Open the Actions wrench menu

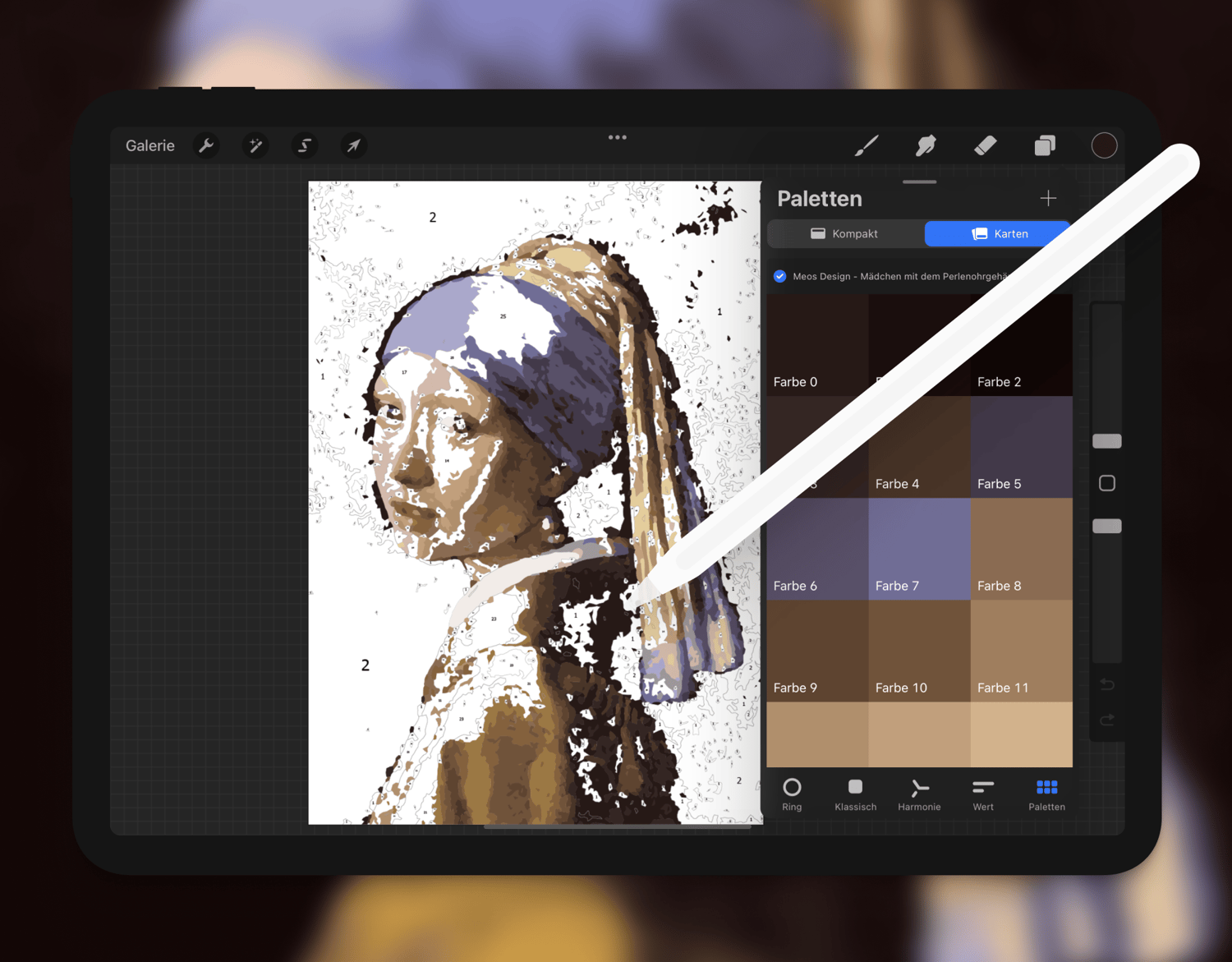(x=206, y=145)
